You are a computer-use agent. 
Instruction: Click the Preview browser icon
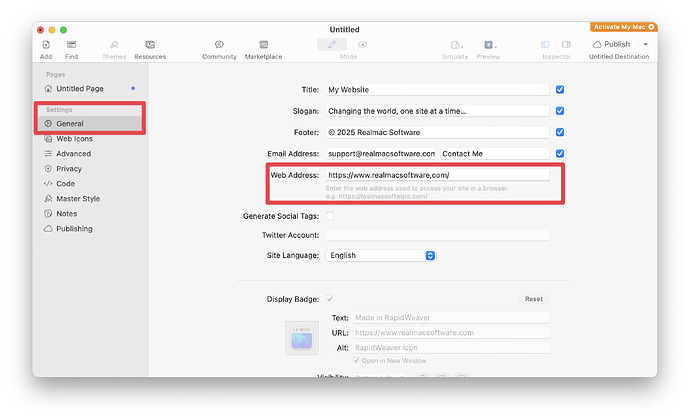click(x=489, y=45)
